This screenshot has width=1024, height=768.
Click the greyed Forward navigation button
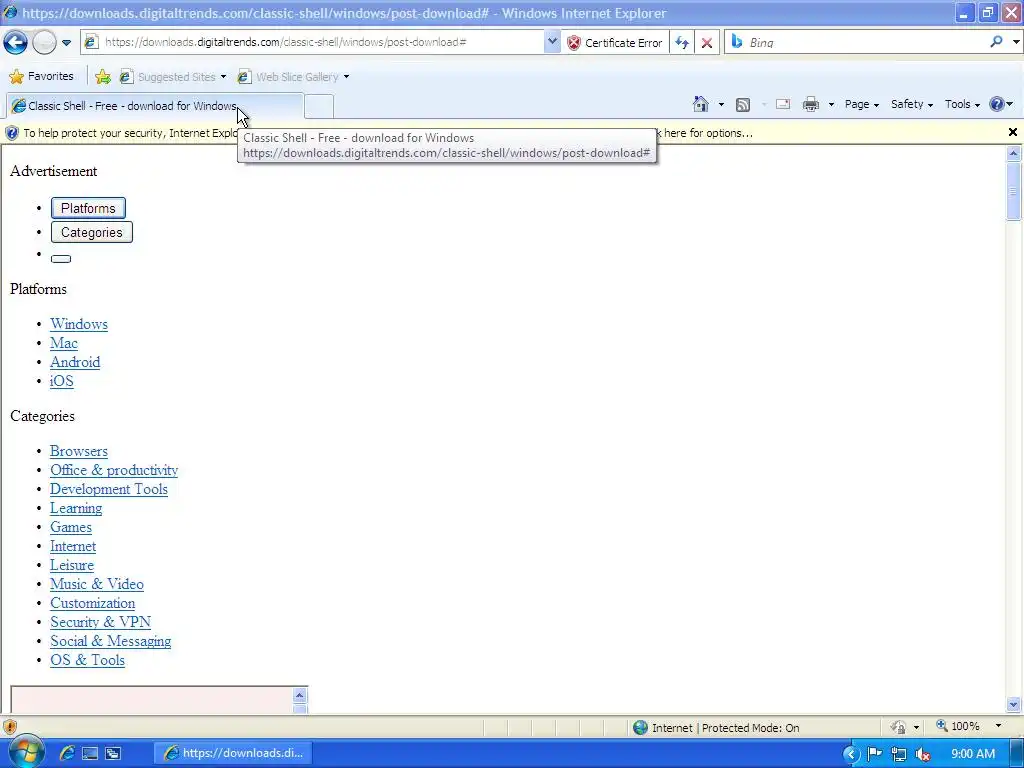click(x=44, y=42)
